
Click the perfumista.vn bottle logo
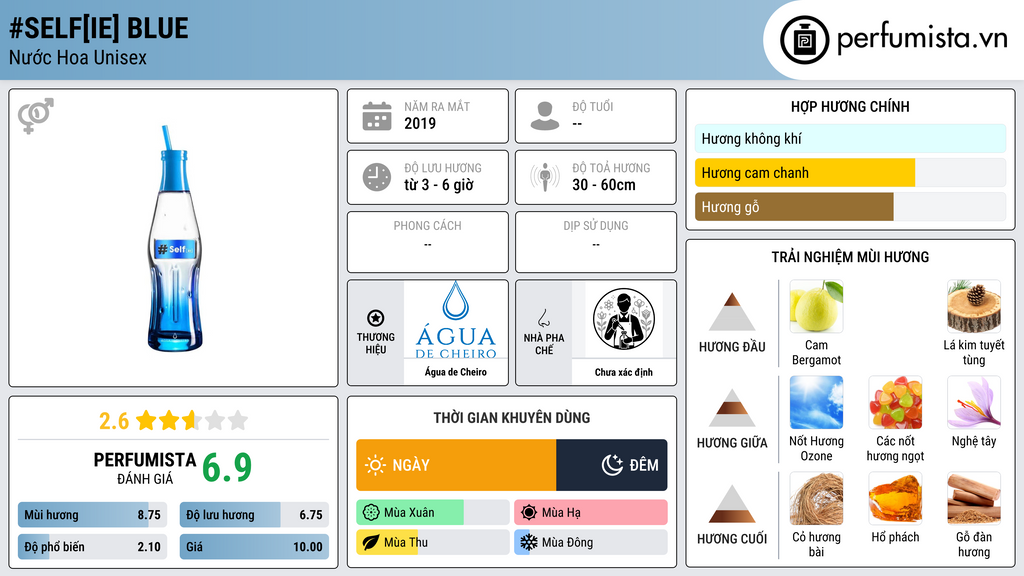point(805,40)
